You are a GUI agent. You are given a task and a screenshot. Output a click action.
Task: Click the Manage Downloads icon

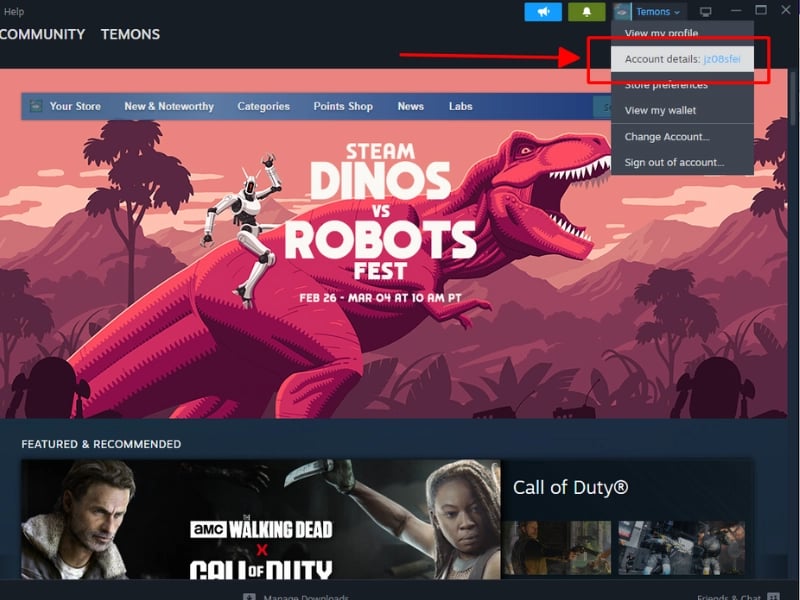249,596
